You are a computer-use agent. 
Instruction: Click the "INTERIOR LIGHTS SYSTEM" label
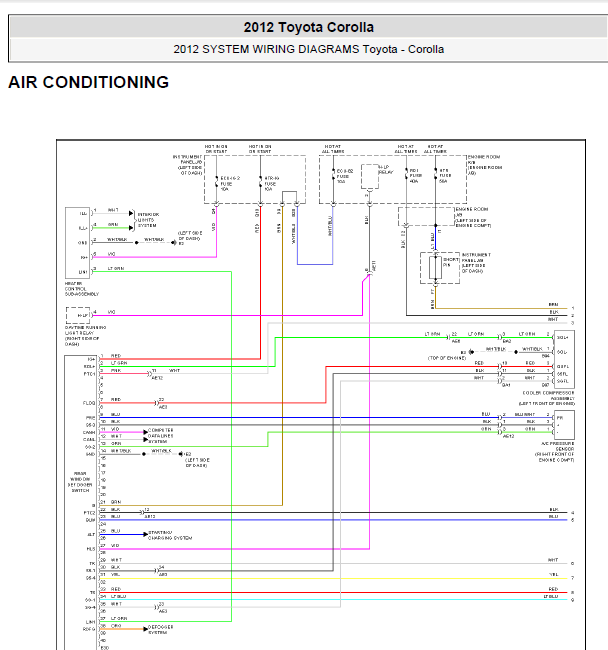pyautogui.click(x=148, y=220)
